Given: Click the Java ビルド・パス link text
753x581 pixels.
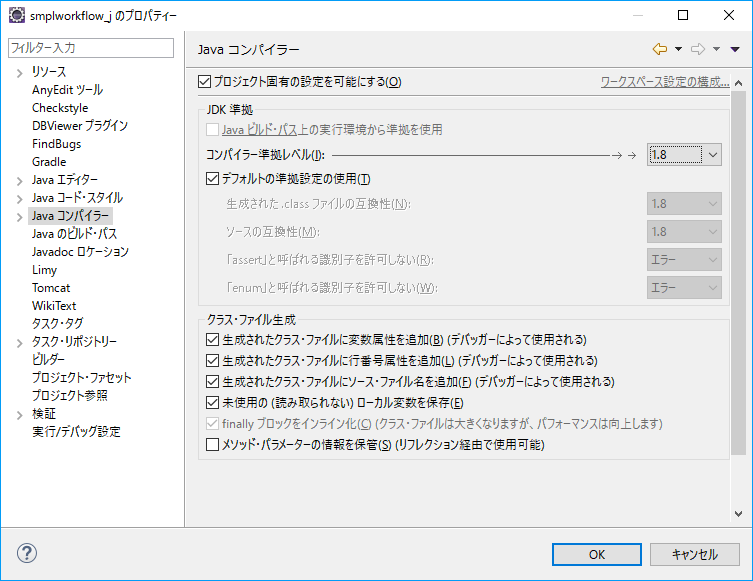Looking at the screenshot, I should 260,130.
